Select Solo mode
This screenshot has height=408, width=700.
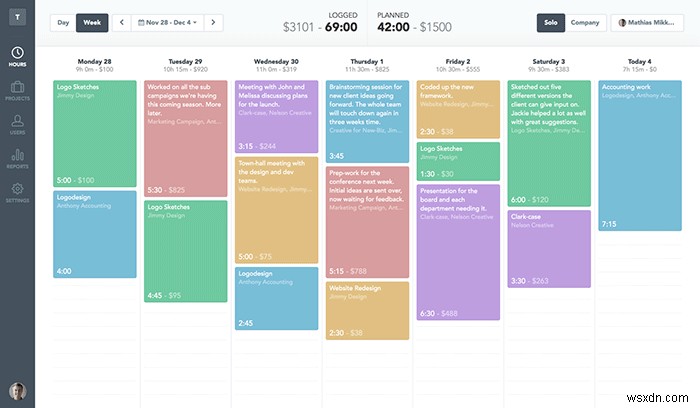tap(551, 20)
